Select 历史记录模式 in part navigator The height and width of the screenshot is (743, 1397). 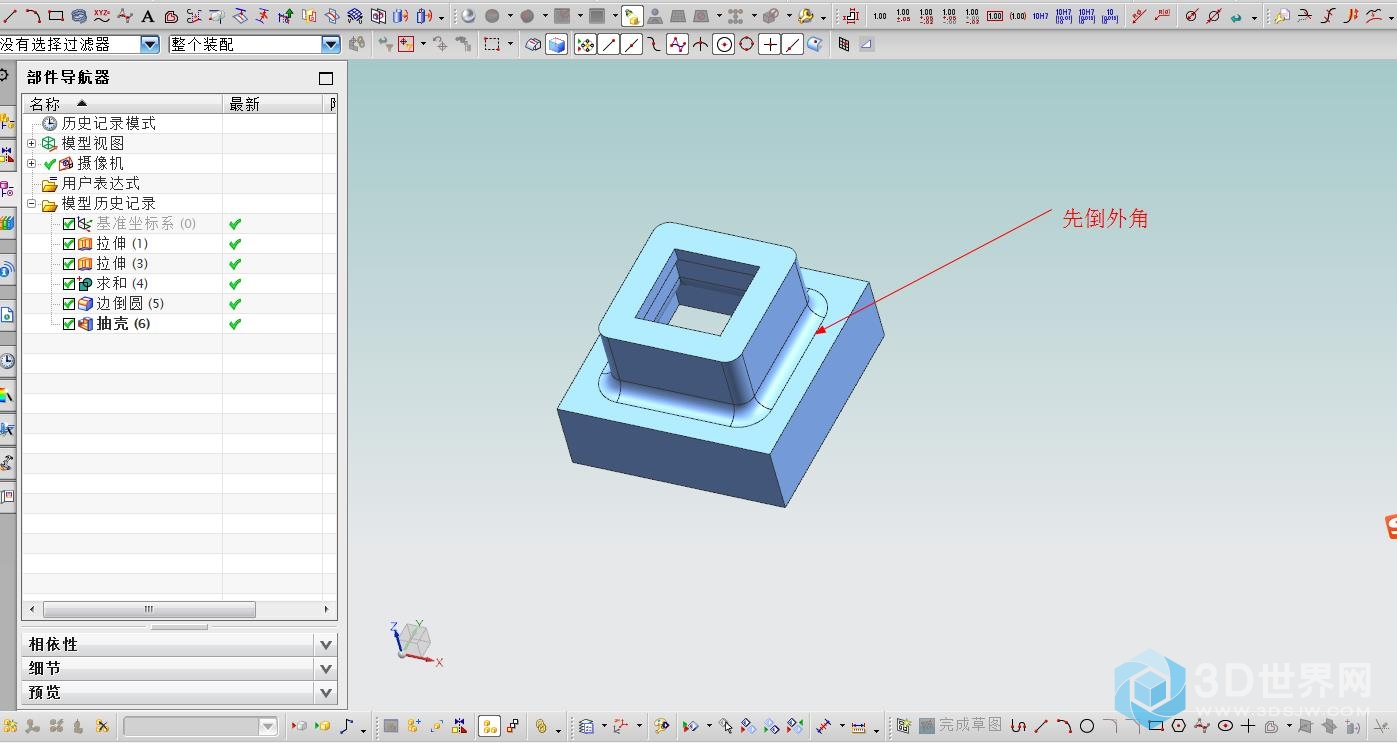pos(109,124)
